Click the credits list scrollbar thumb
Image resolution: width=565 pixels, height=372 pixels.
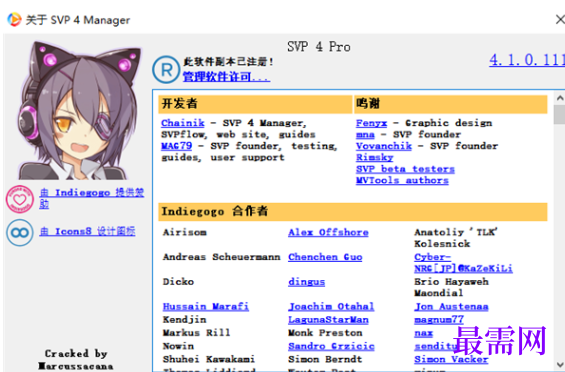pos(560,115)
